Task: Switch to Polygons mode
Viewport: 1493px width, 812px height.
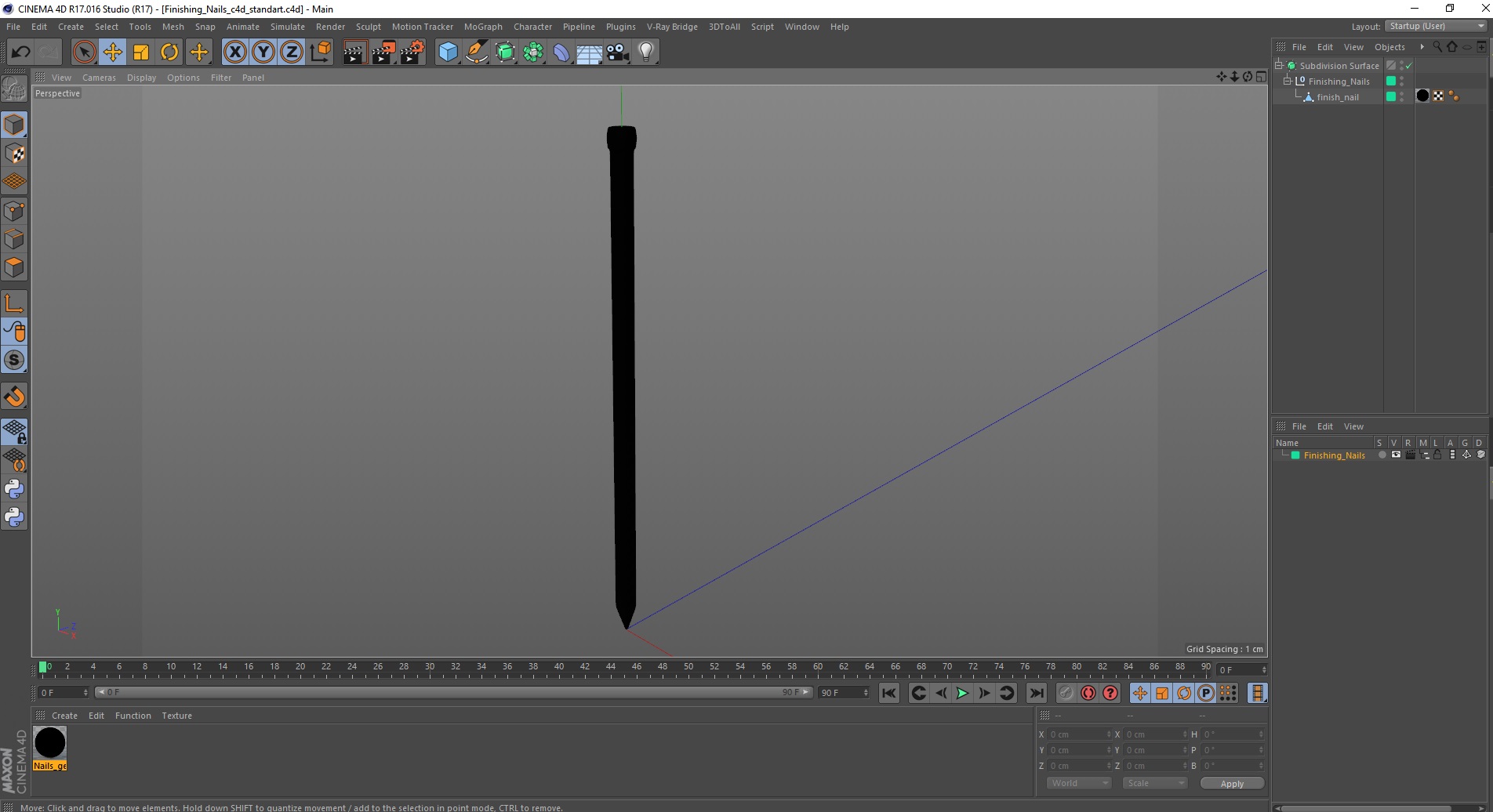Action: click(x=14, y=267)
